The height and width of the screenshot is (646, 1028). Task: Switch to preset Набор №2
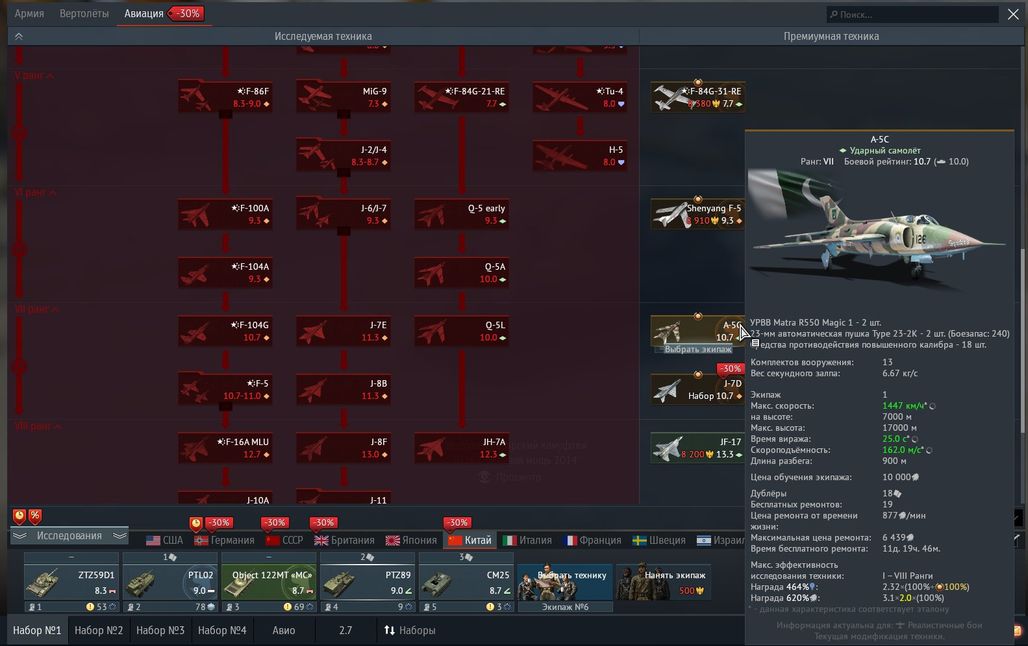[x=98, y=630]
